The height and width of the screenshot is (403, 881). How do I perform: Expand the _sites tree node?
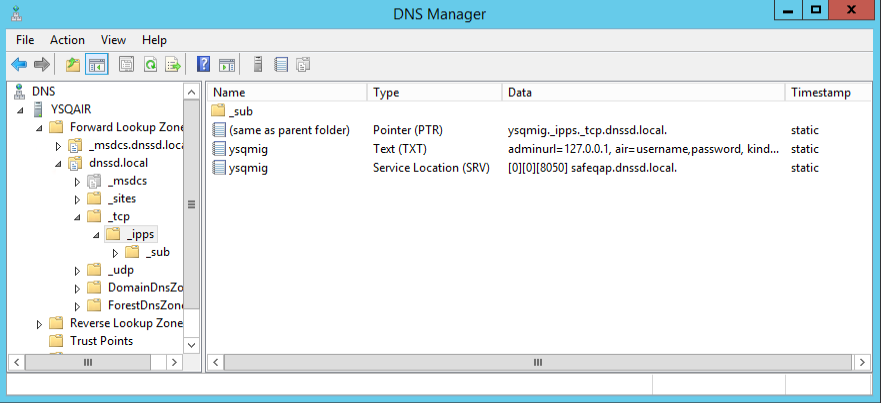(x=78, y=198)
